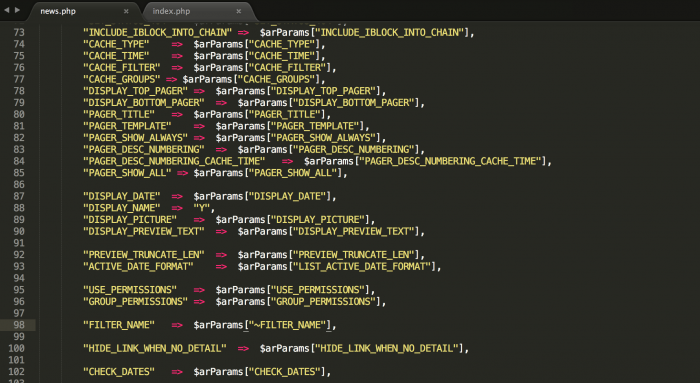Click "PAGER_DESC_NUMBERING" key on line 83
This screenshot has width=700, height=383.
coord(144,149)
